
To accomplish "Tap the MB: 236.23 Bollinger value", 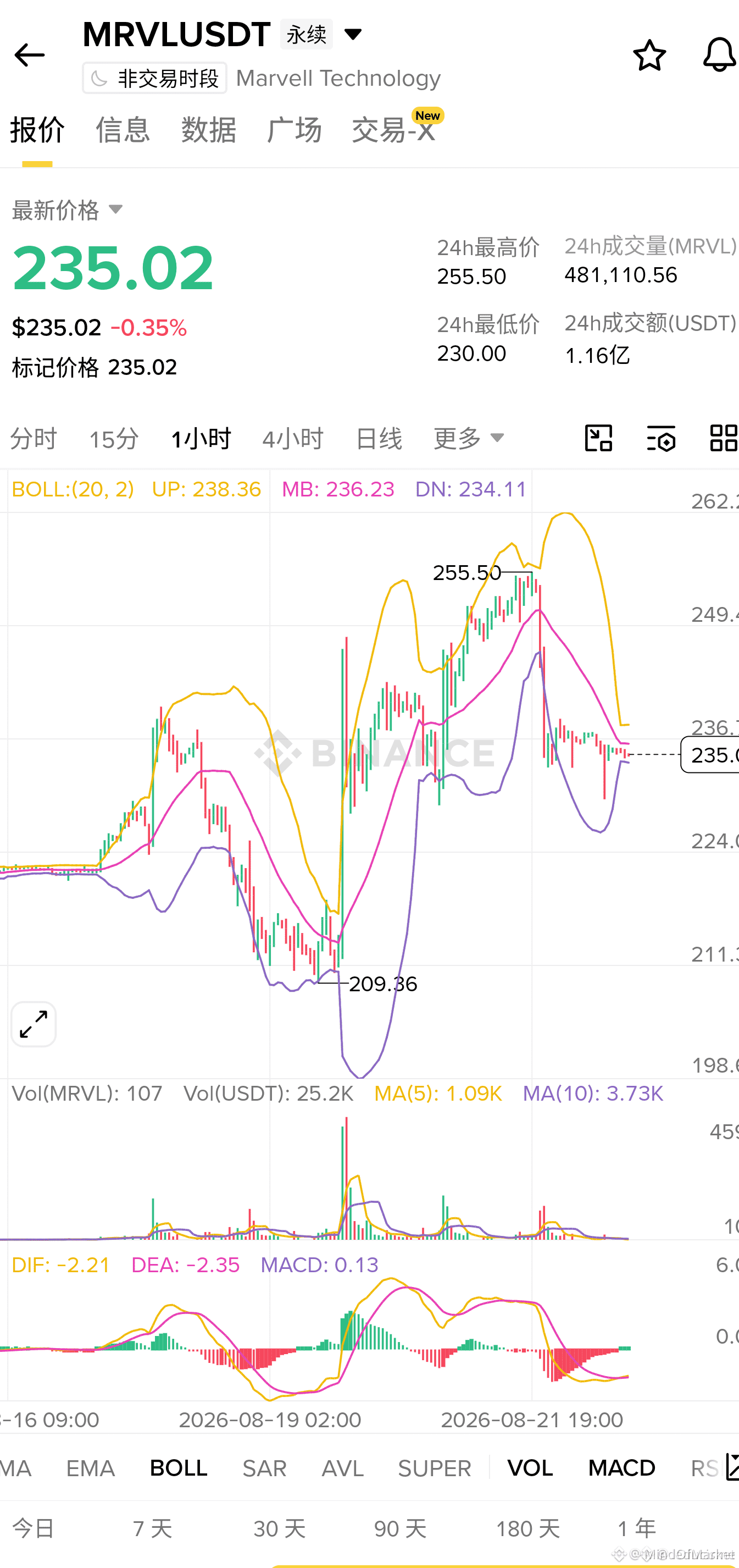I will coord(338,489).
